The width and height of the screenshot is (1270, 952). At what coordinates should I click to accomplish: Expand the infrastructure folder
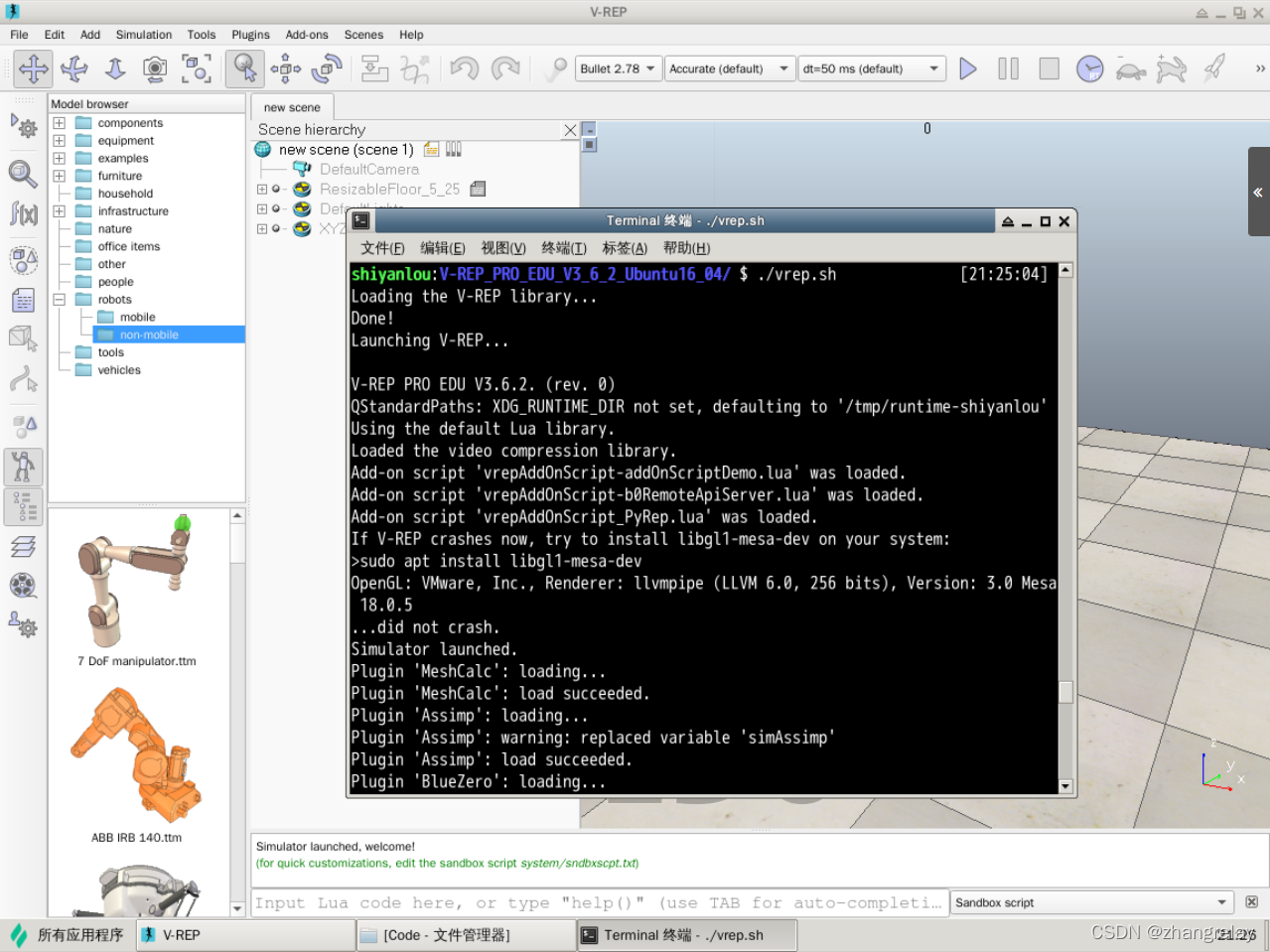coord(60,211)
